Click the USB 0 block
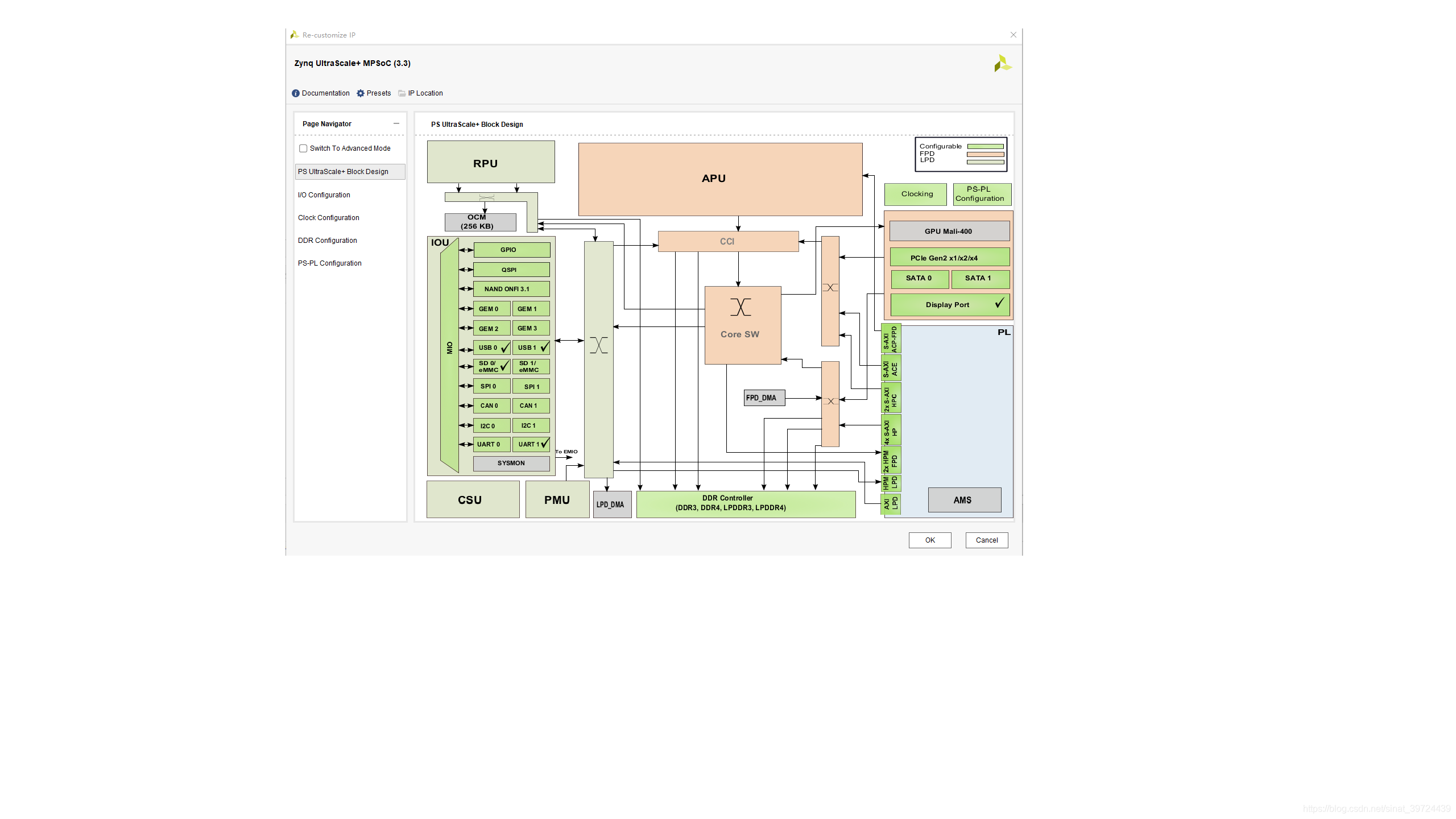Image resolution: width=1456 pixels, height=819 pixels. (491, 348)
